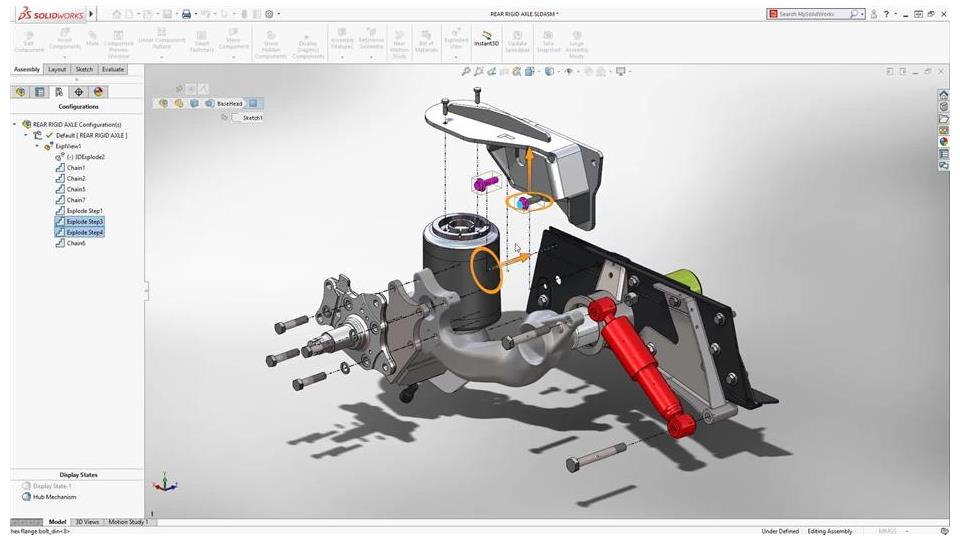Open the Motion Study 1 tab
960x540 pixels.
127,521
